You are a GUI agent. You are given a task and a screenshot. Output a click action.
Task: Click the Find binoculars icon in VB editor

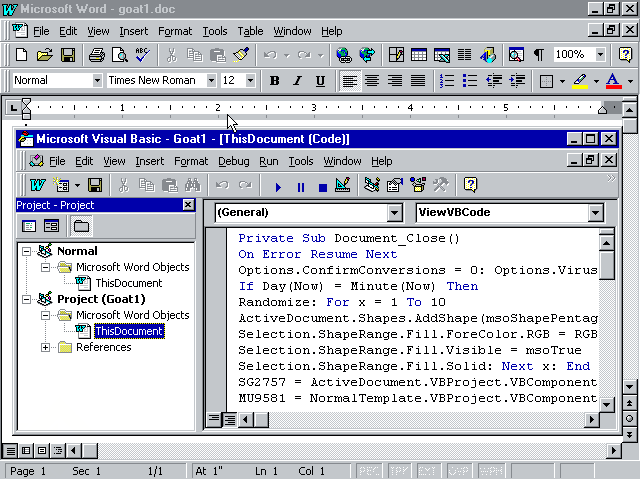coord(193,185)
